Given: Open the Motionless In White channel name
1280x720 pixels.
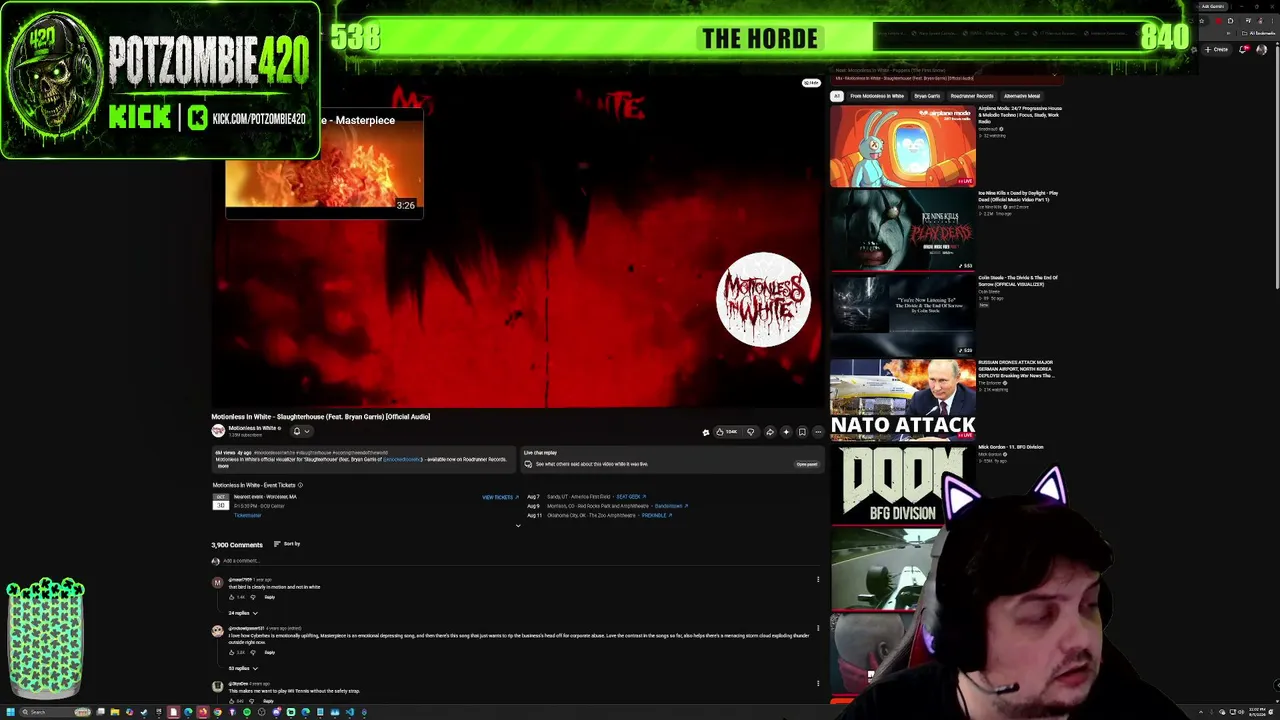Looking at the screenshot, I should (251, 428).
